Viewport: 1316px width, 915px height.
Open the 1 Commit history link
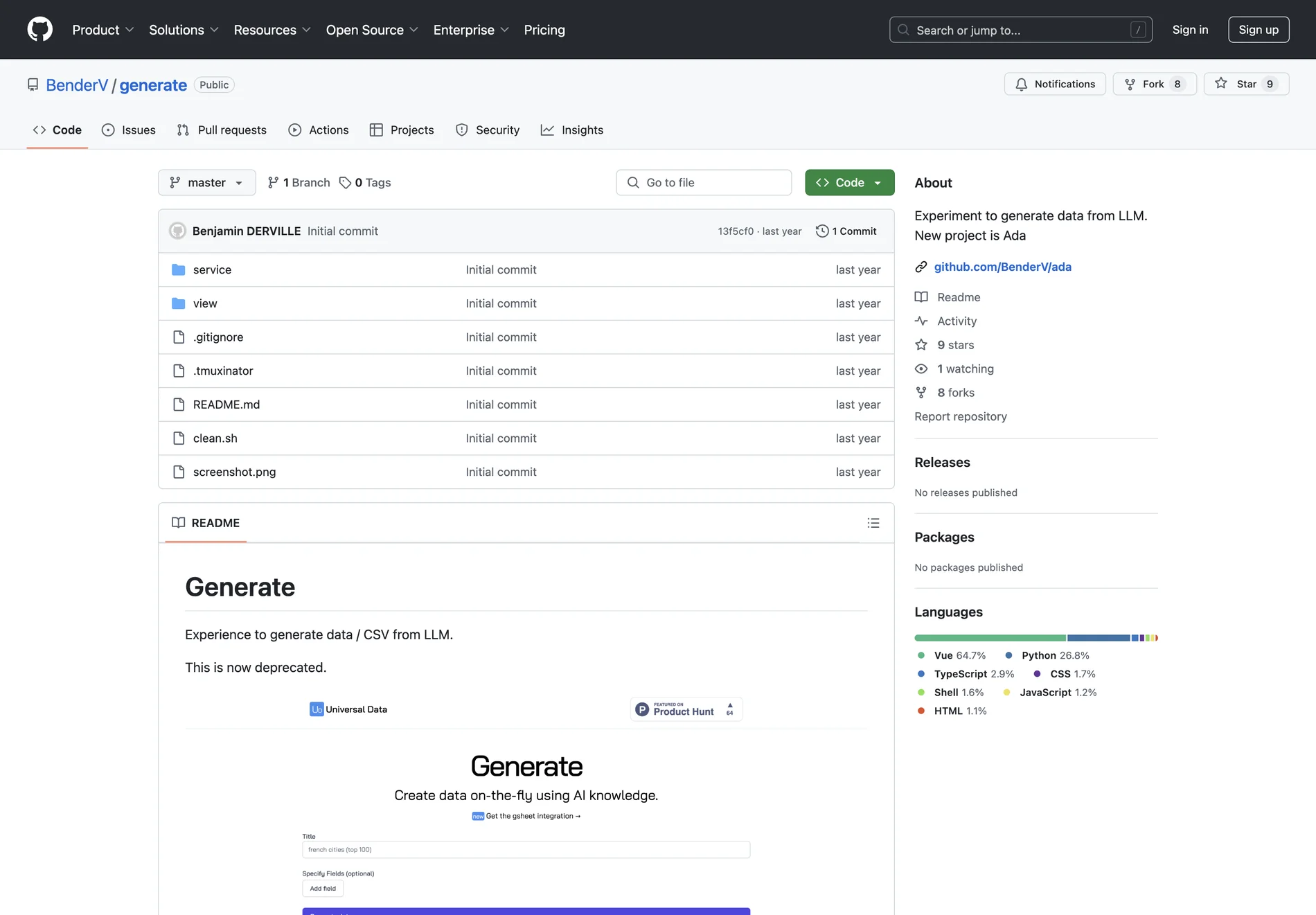[846, 231]
